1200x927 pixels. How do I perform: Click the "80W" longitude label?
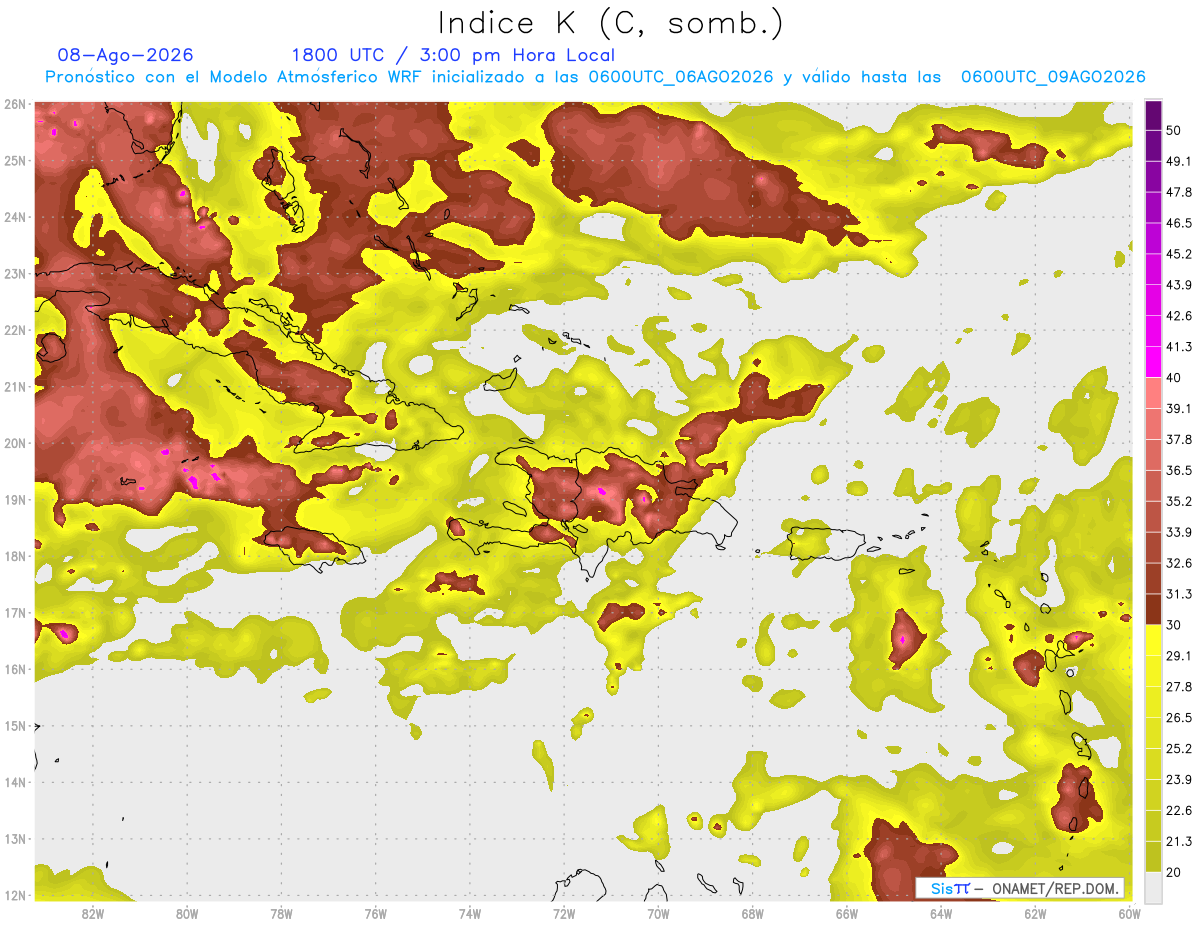(x=187, y=914)
